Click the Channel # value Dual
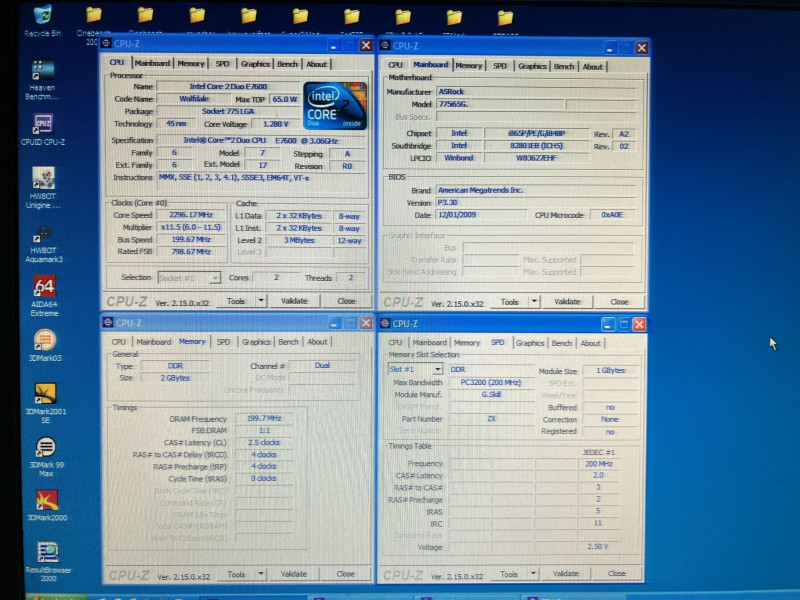The height and width of the screenshot is (600, 800). coord(322,365)
